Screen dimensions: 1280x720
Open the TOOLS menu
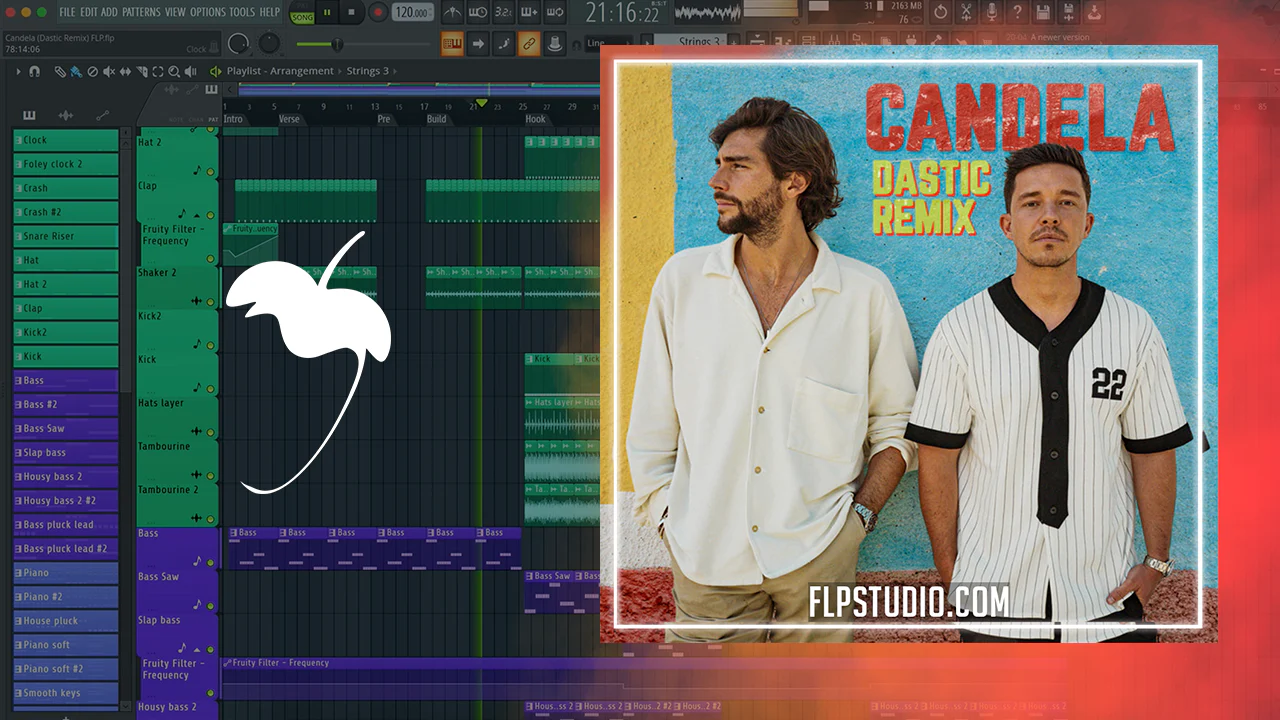[x=243, y=12]
